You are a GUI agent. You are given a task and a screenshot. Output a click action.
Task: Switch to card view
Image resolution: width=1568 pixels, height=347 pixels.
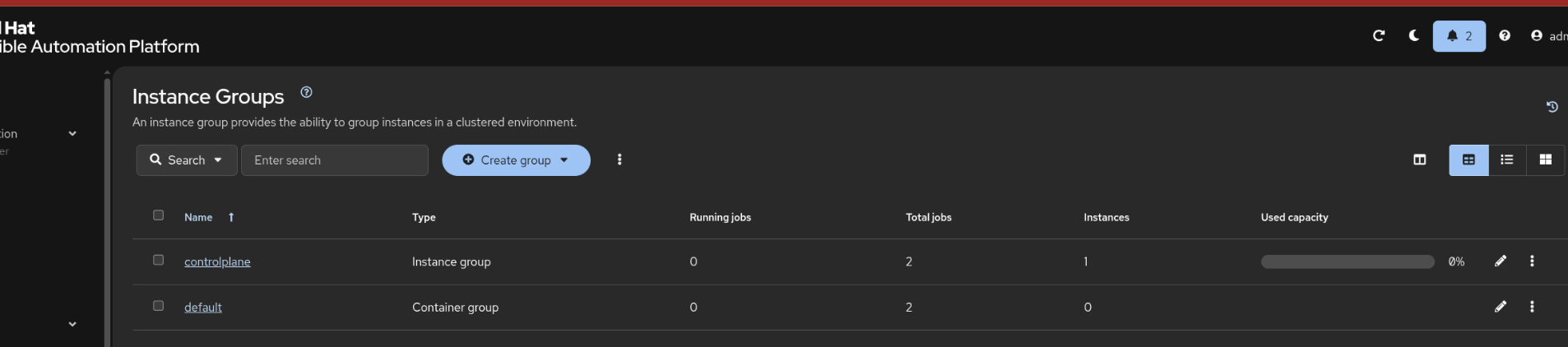click(x=1545, y=160)
